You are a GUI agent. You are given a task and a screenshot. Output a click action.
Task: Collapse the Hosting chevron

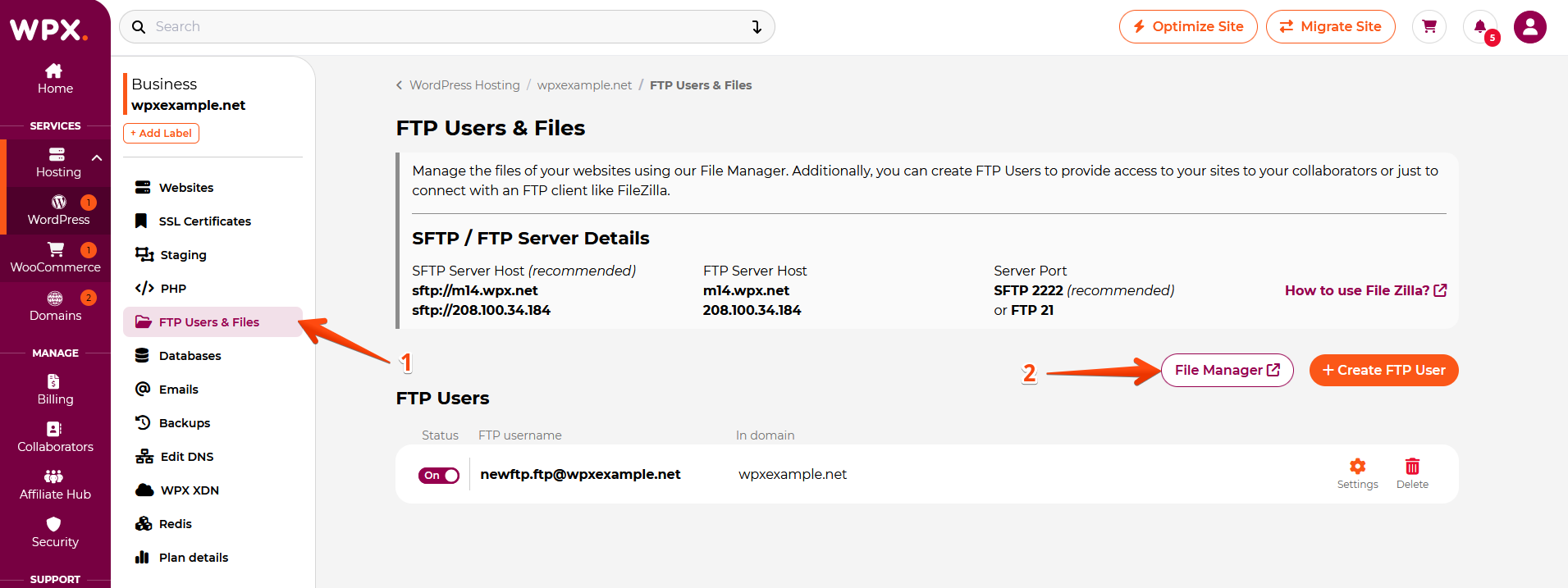[x=97, y=157]
